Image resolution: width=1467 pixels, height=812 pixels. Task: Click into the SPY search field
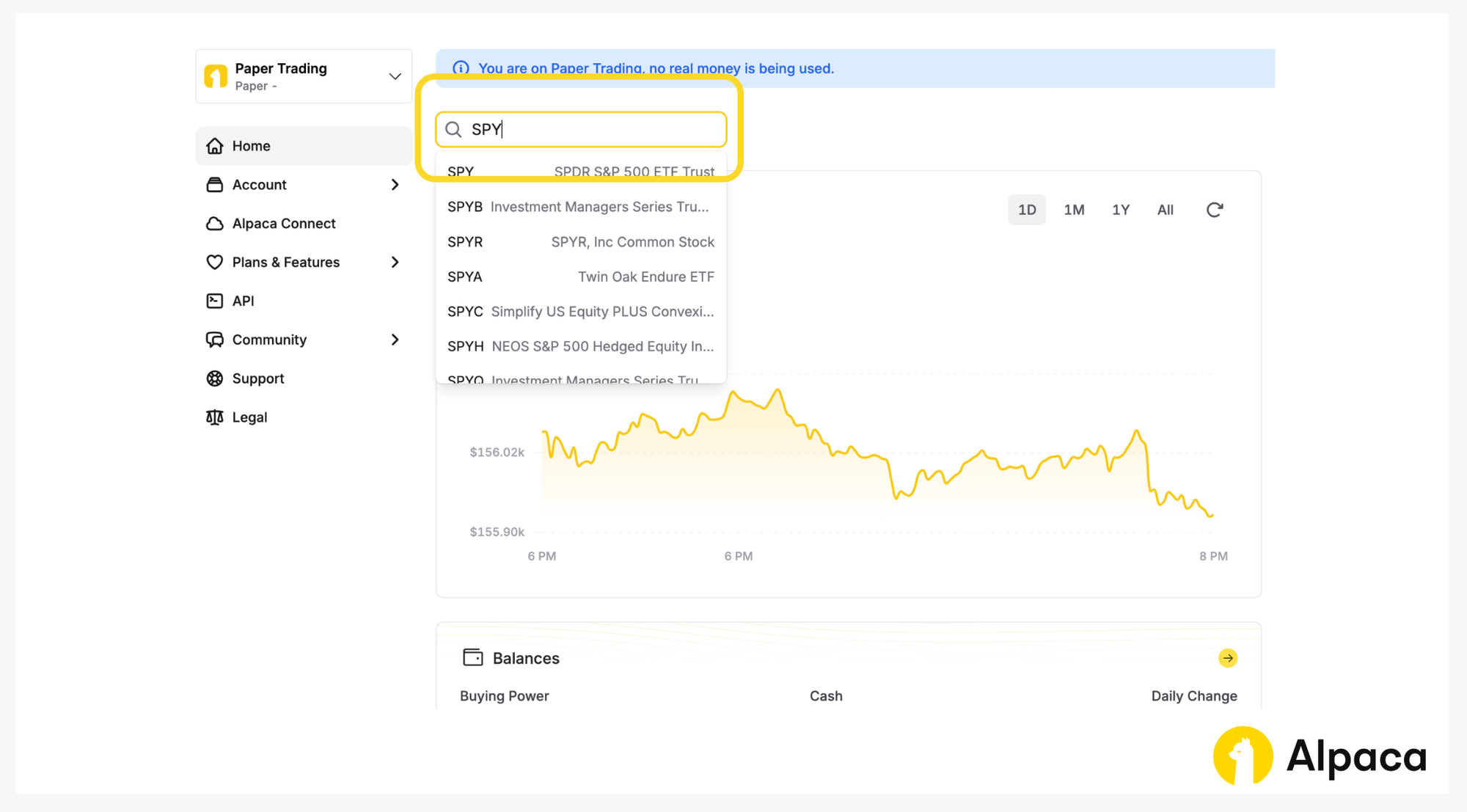594,130
